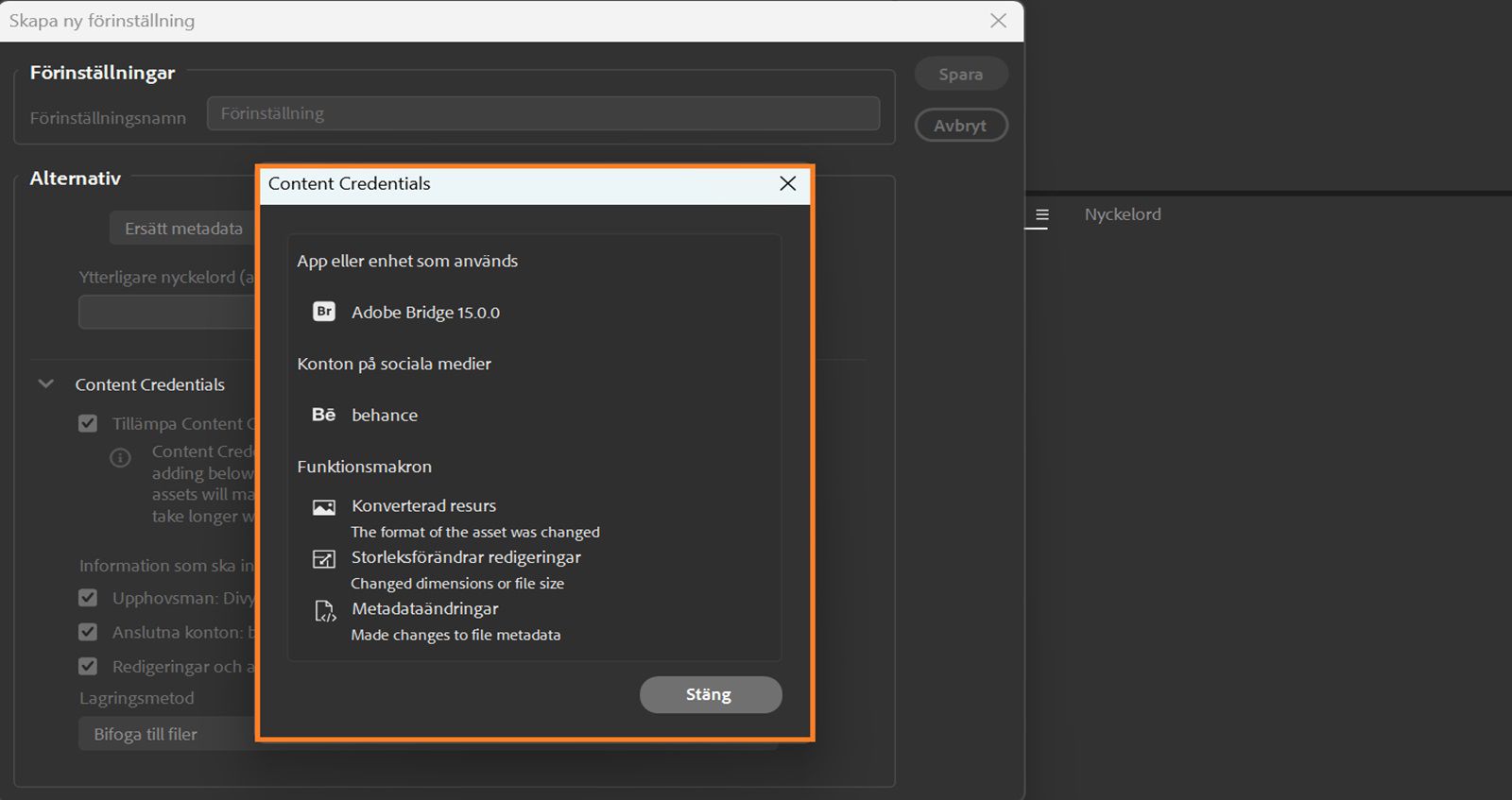Click the Funktionsmakron heading
Image resolution: width=1512 pixels, height=800 pixels.
[364, 467]
